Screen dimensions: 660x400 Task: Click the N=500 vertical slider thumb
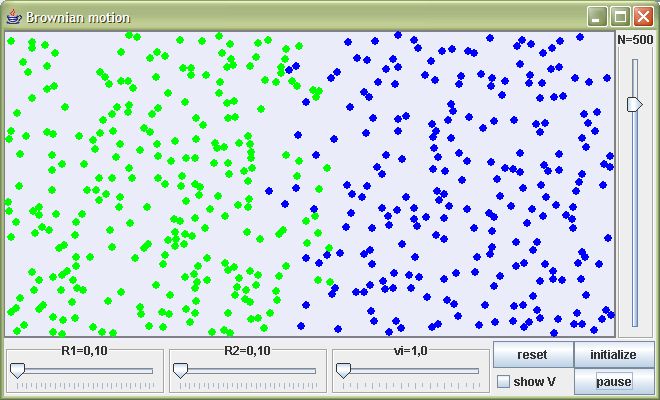[634, 104]
